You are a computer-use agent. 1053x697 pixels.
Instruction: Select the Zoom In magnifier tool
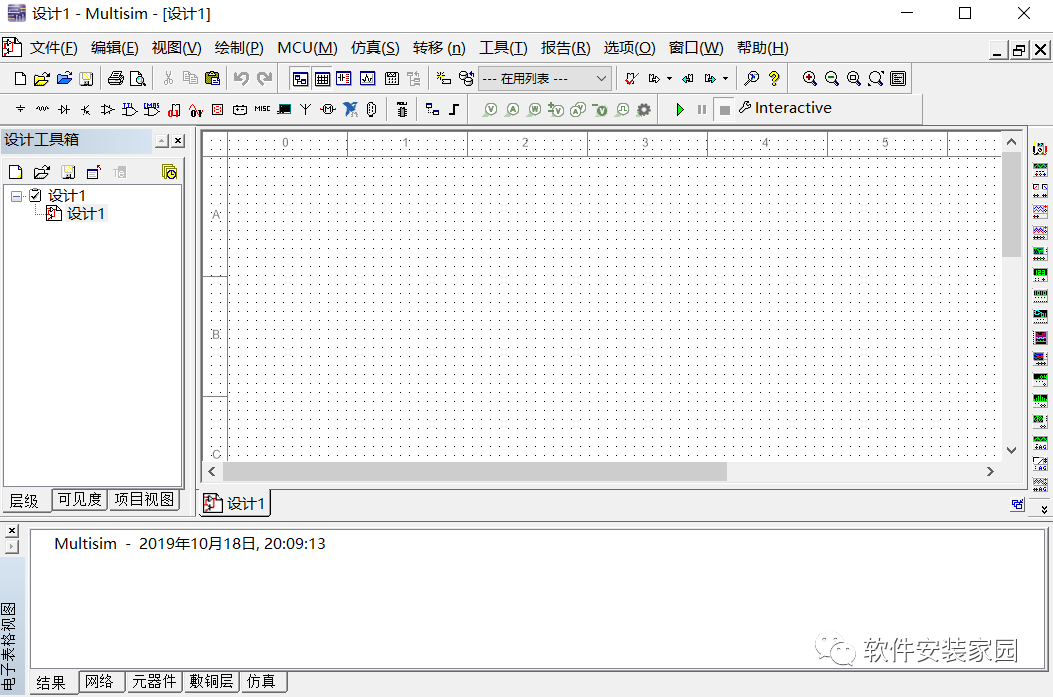[810, 78]
